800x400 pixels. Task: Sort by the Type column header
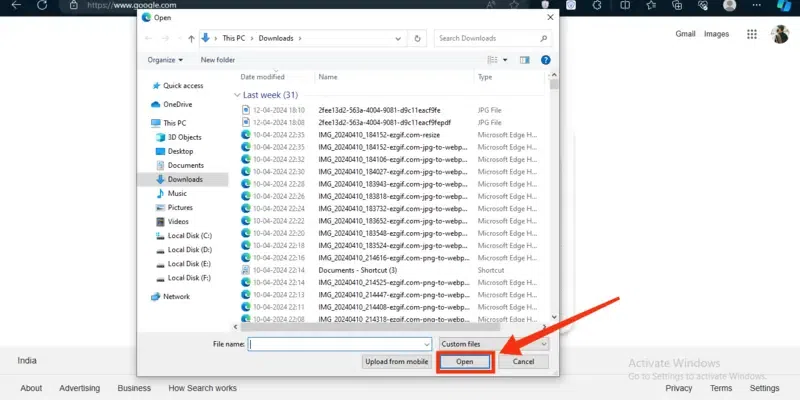[x=485, y=77]
